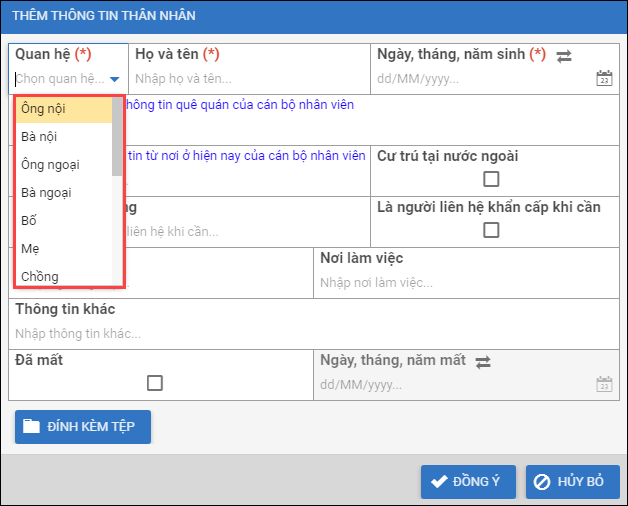Enable Là người liên hệ khẩn cấp checkbox
The width and height of the screenshot is (628, 506).
(x=491, y=230)
